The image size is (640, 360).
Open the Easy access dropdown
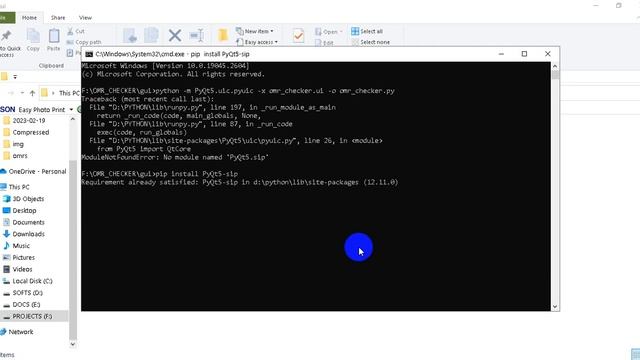(257, 42)
